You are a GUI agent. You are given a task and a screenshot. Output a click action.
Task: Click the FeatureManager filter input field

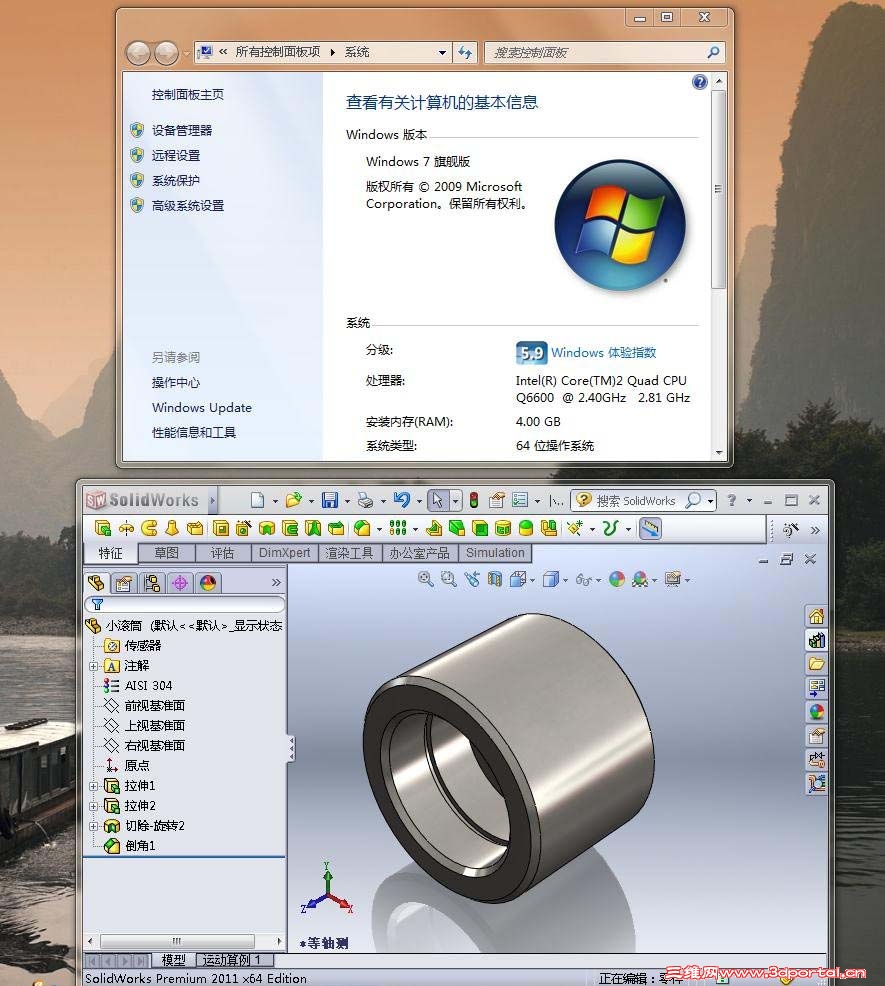pyautogui.click(x=185, y=604)
